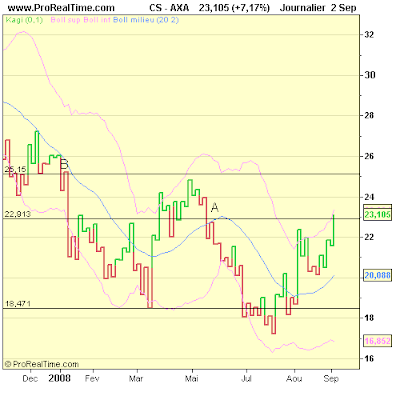Click the 28 price axis label

click(x=369, y=115)
